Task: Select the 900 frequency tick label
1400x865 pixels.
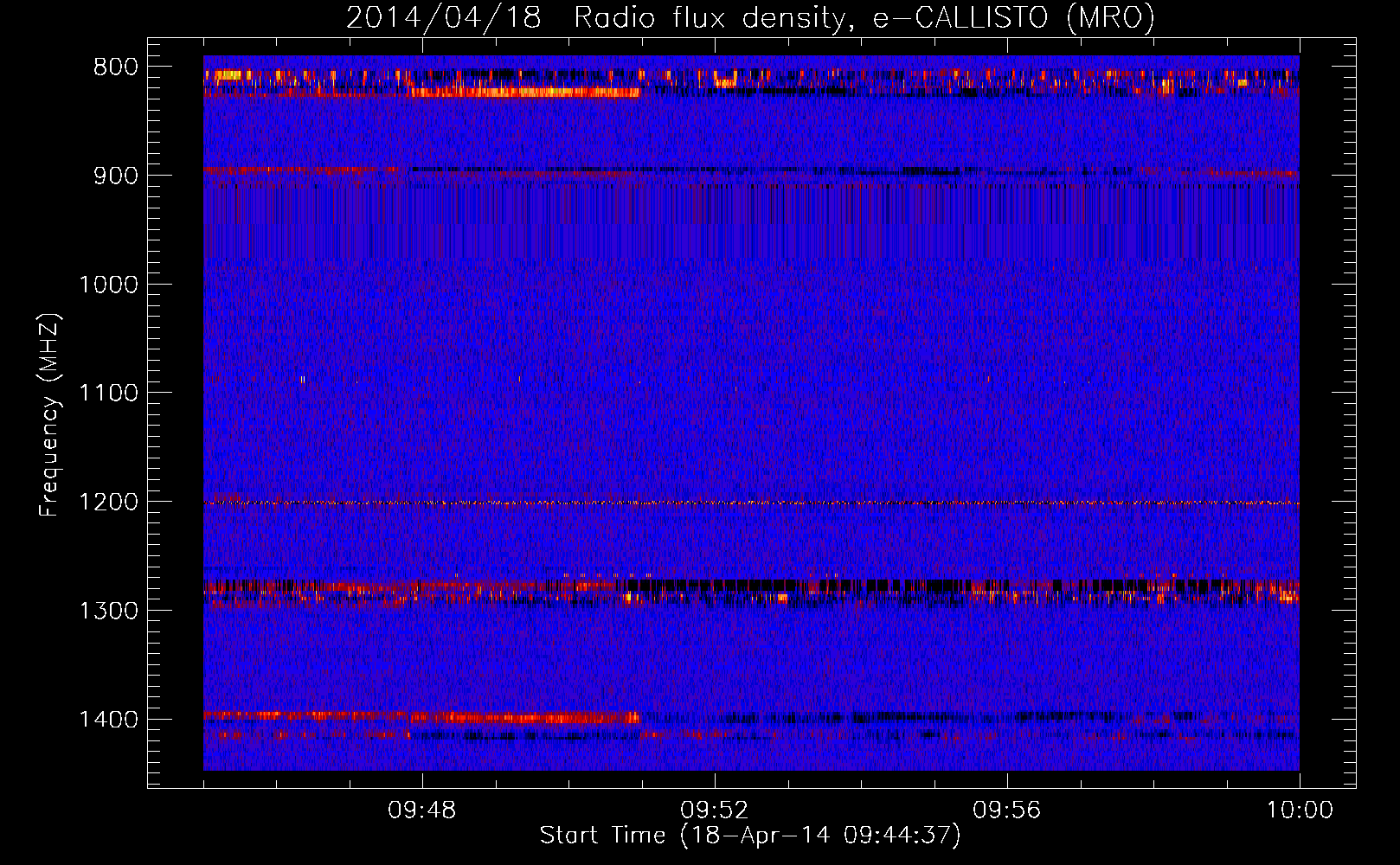Action: tap(116, 176)
